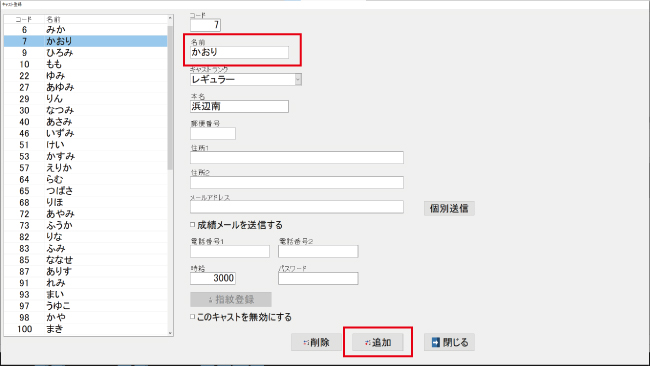The width and height of the screenshot is (650, 366).
Task: Focus the 郵便番号 postal code field
Action: coord(213,133)
